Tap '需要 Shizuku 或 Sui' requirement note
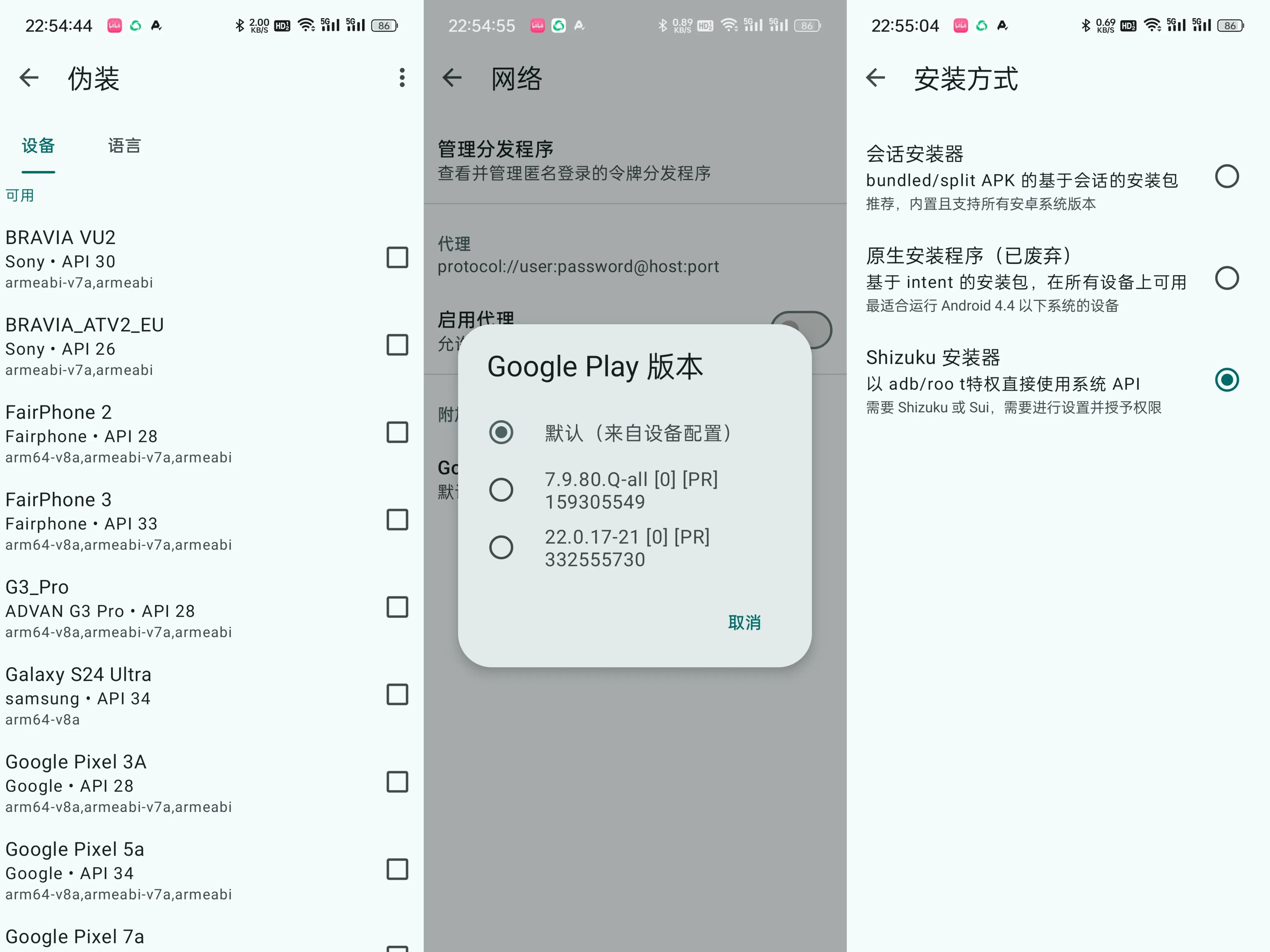 pyautogui.click(x=930, y=408)
